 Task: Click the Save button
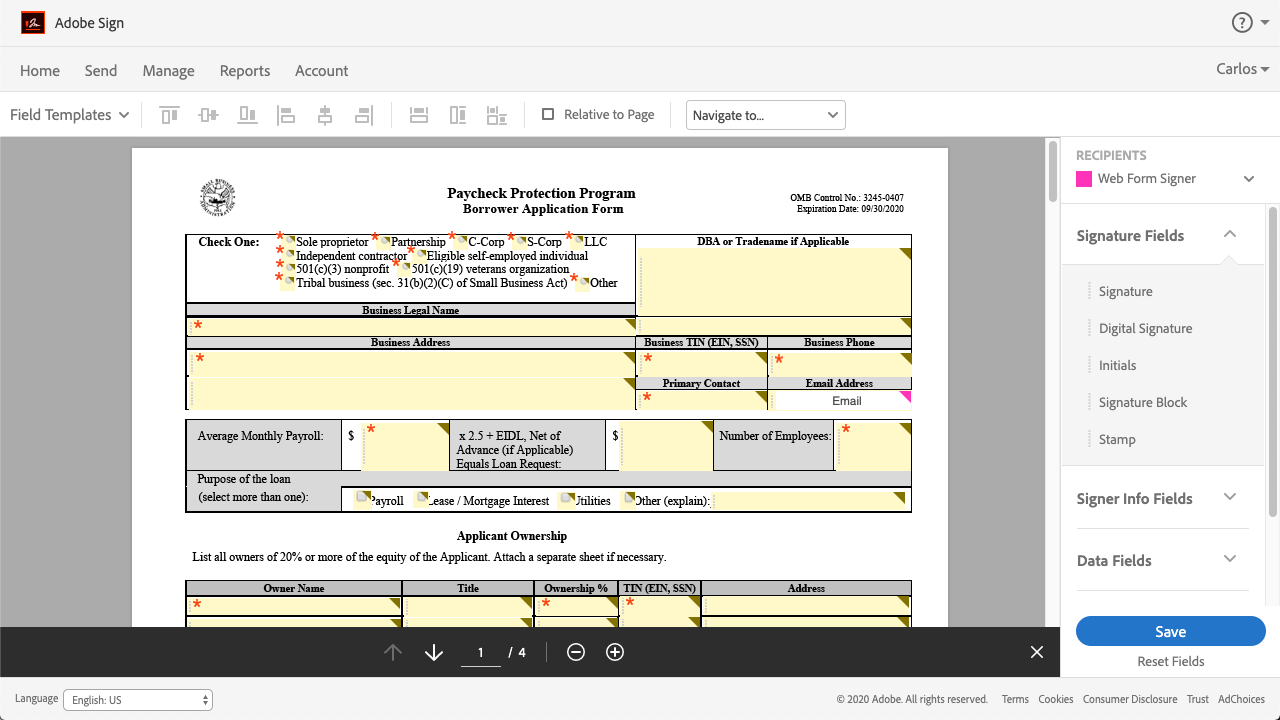coord(1170,631)
